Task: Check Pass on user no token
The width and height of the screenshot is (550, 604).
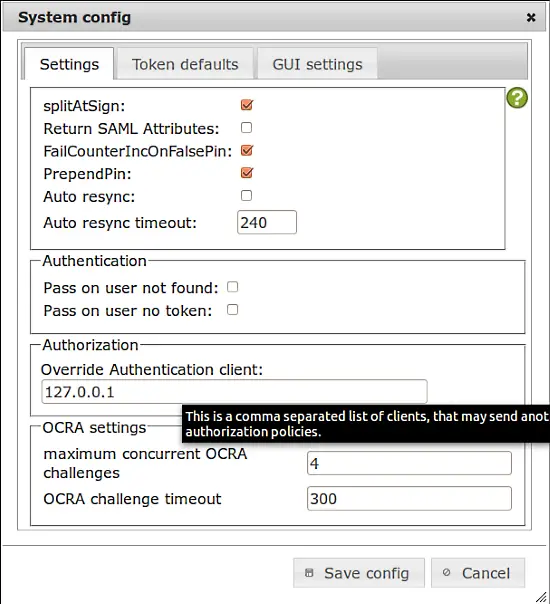Action: point(233,310)
